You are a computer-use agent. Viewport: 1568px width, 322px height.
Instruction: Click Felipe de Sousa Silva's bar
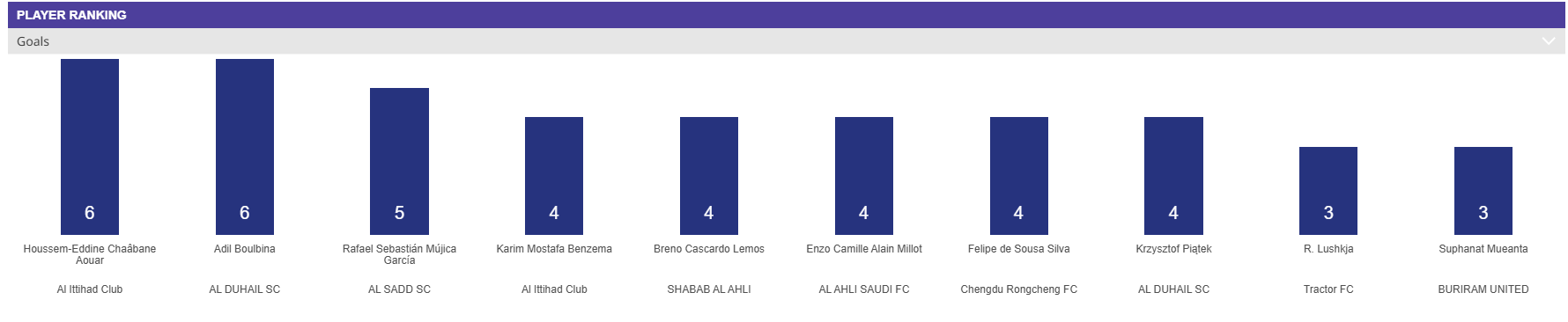pyautogui.click(x=1019, y=176)
